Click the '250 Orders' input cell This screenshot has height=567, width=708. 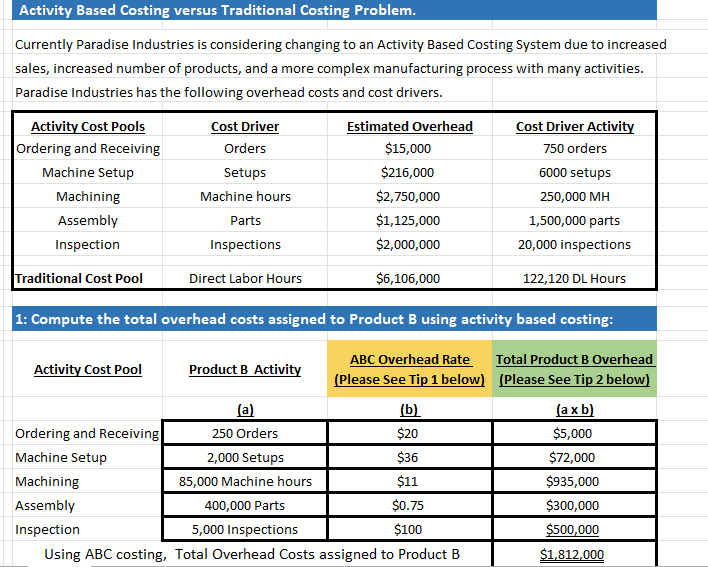245,433
